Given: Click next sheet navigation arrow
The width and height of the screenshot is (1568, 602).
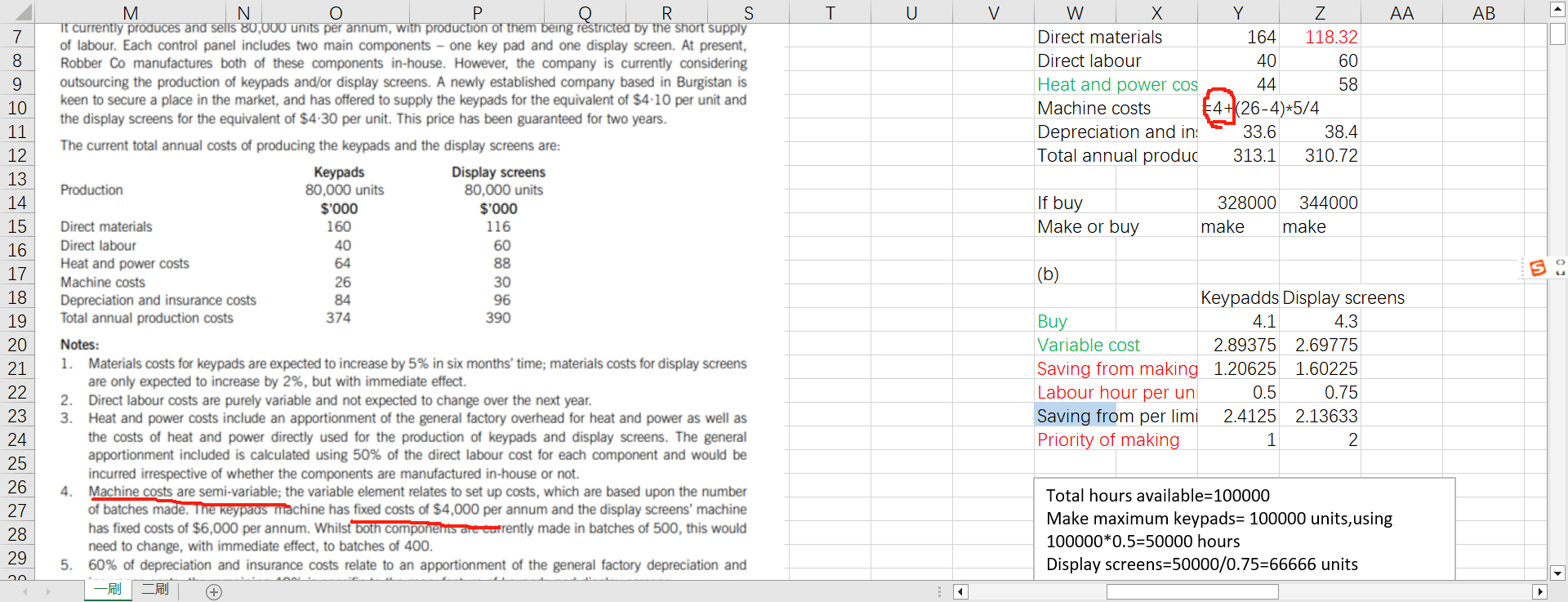Looking at the screenshot, I should (48, 591).
